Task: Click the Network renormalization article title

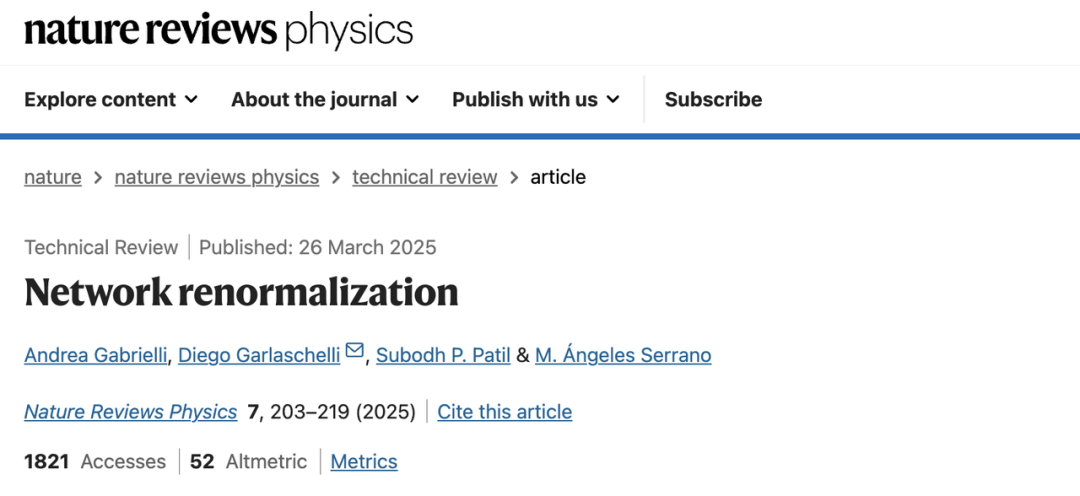Action: 241,292
